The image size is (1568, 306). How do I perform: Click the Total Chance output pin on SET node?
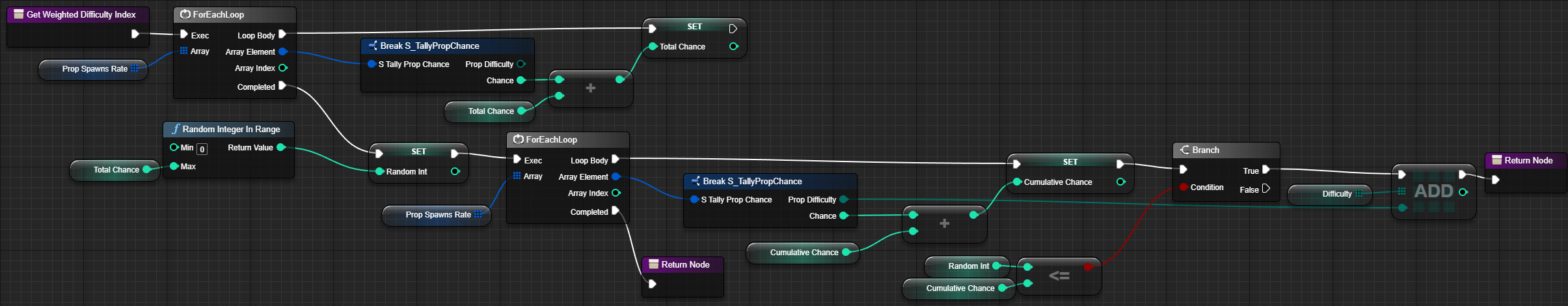[733, 47]
